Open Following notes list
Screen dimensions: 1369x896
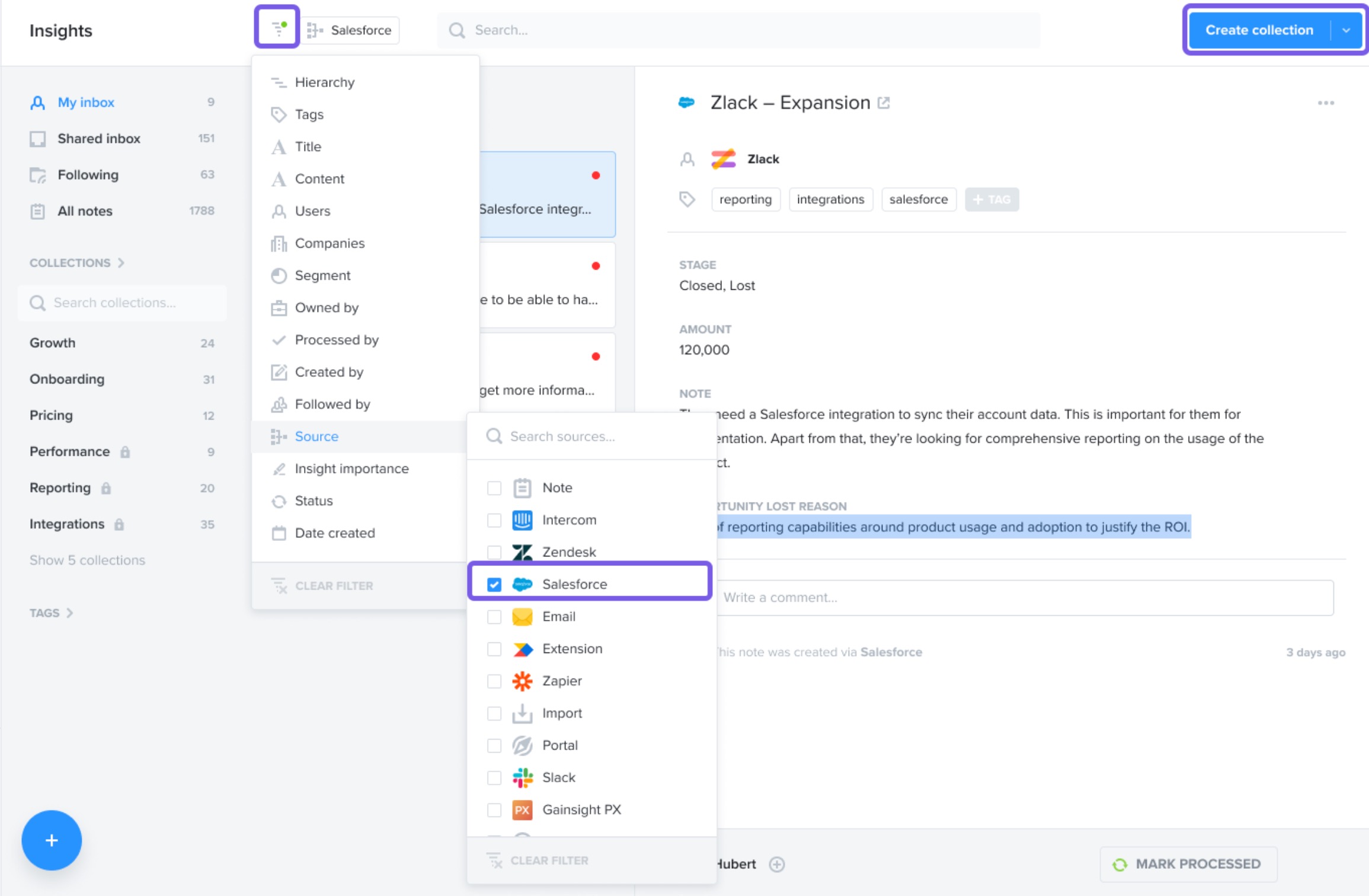[121, 174]
